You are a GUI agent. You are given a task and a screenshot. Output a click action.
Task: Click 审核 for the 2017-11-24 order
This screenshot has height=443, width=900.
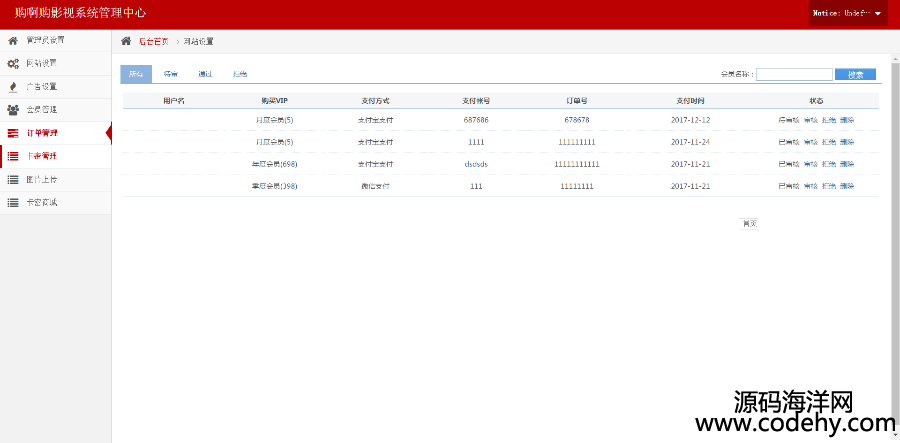(x=810, y=142)
